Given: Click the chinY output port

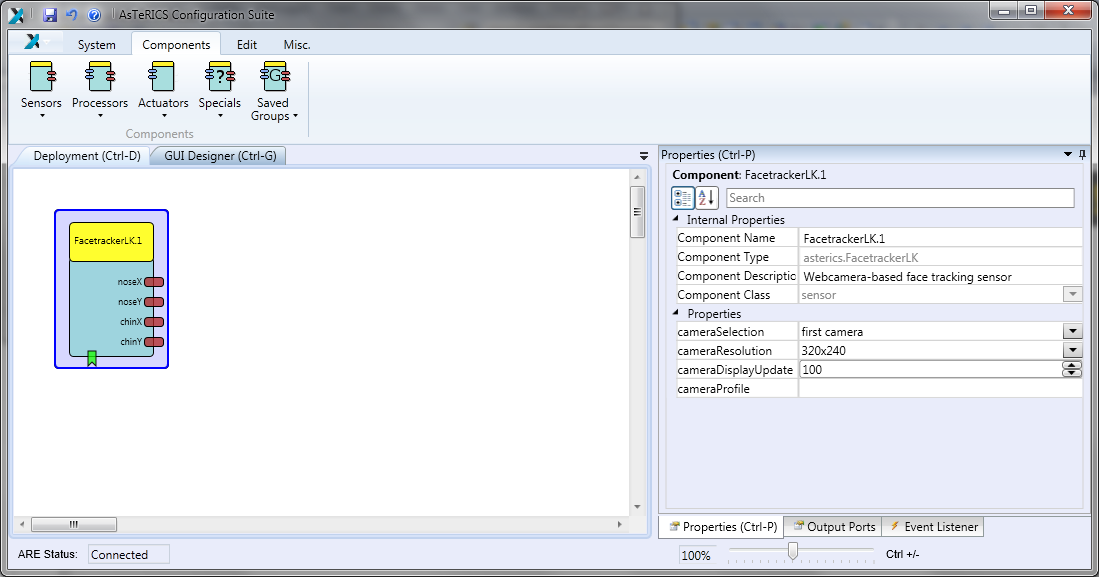Looking at the screenshot, I should coord(154,342).
